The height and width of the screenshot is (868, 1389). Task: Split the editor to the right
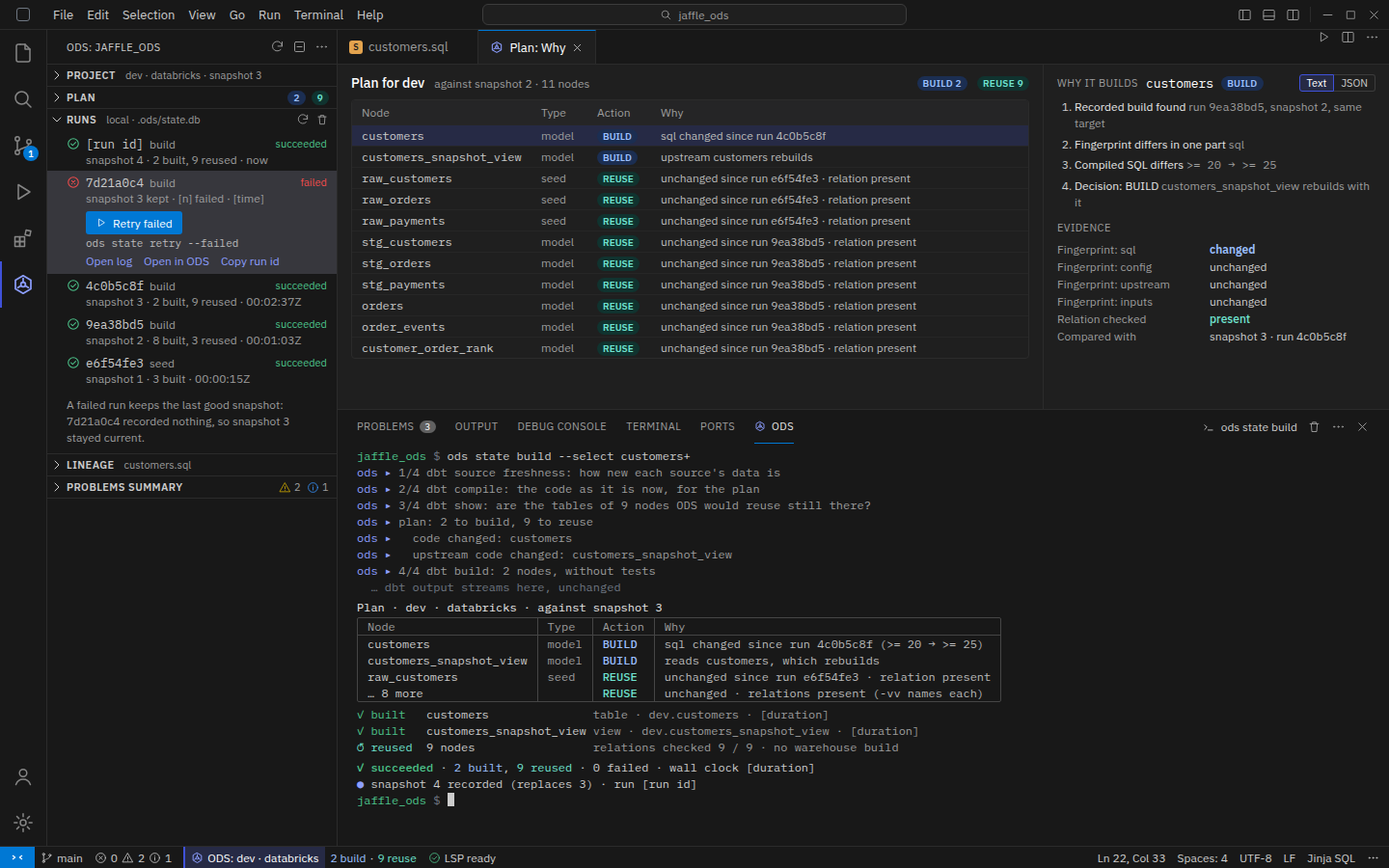[x=1348, y=38]
